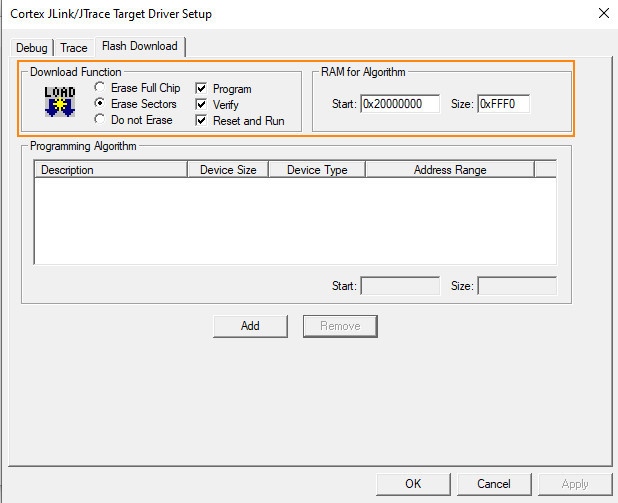Toggle the Program checkbox
Image resolution: width=618 pixels, height=503 pixels.
201,89
